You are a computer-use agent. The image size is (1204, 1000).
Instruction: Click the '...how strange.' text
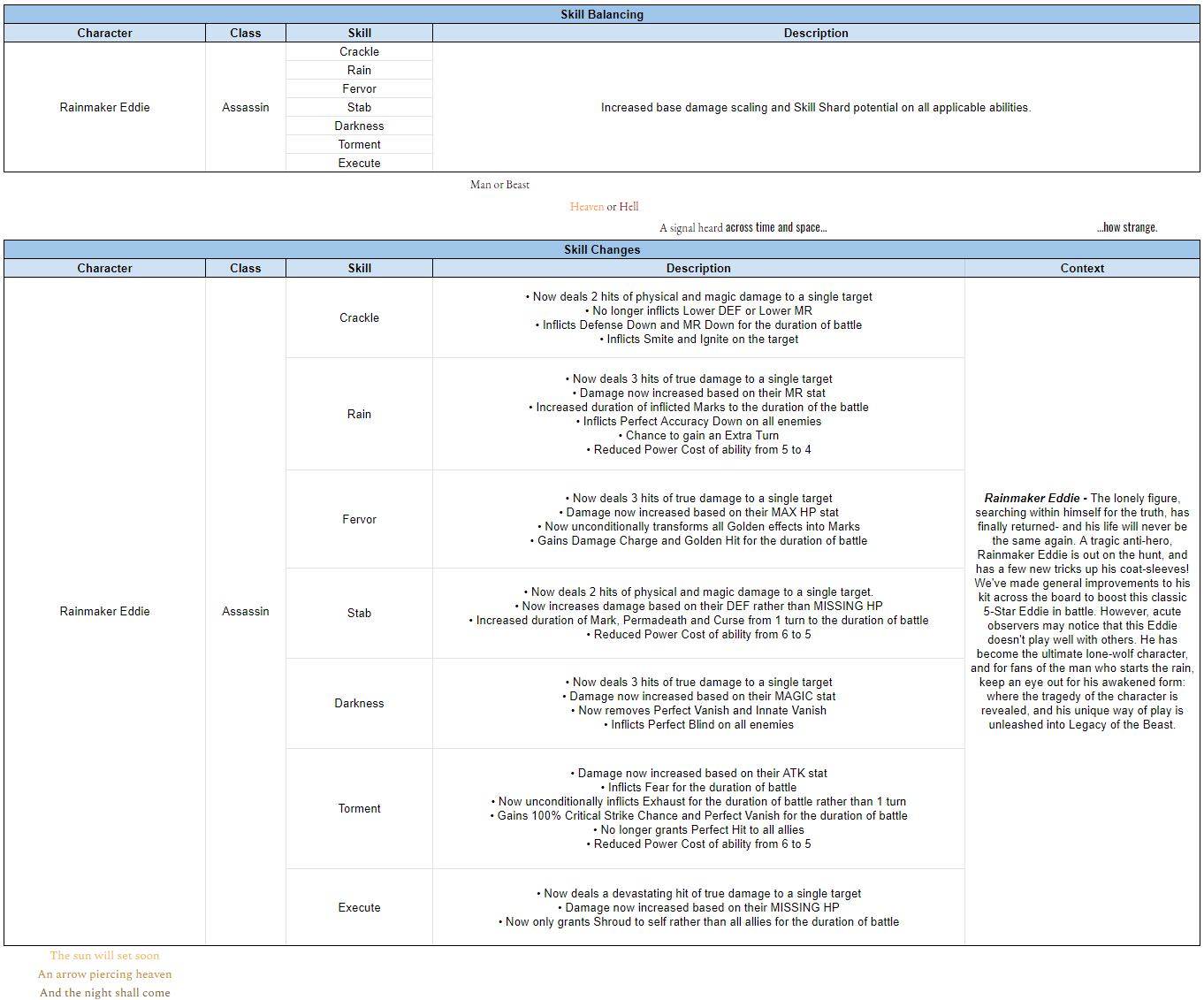click(1127, 228)
